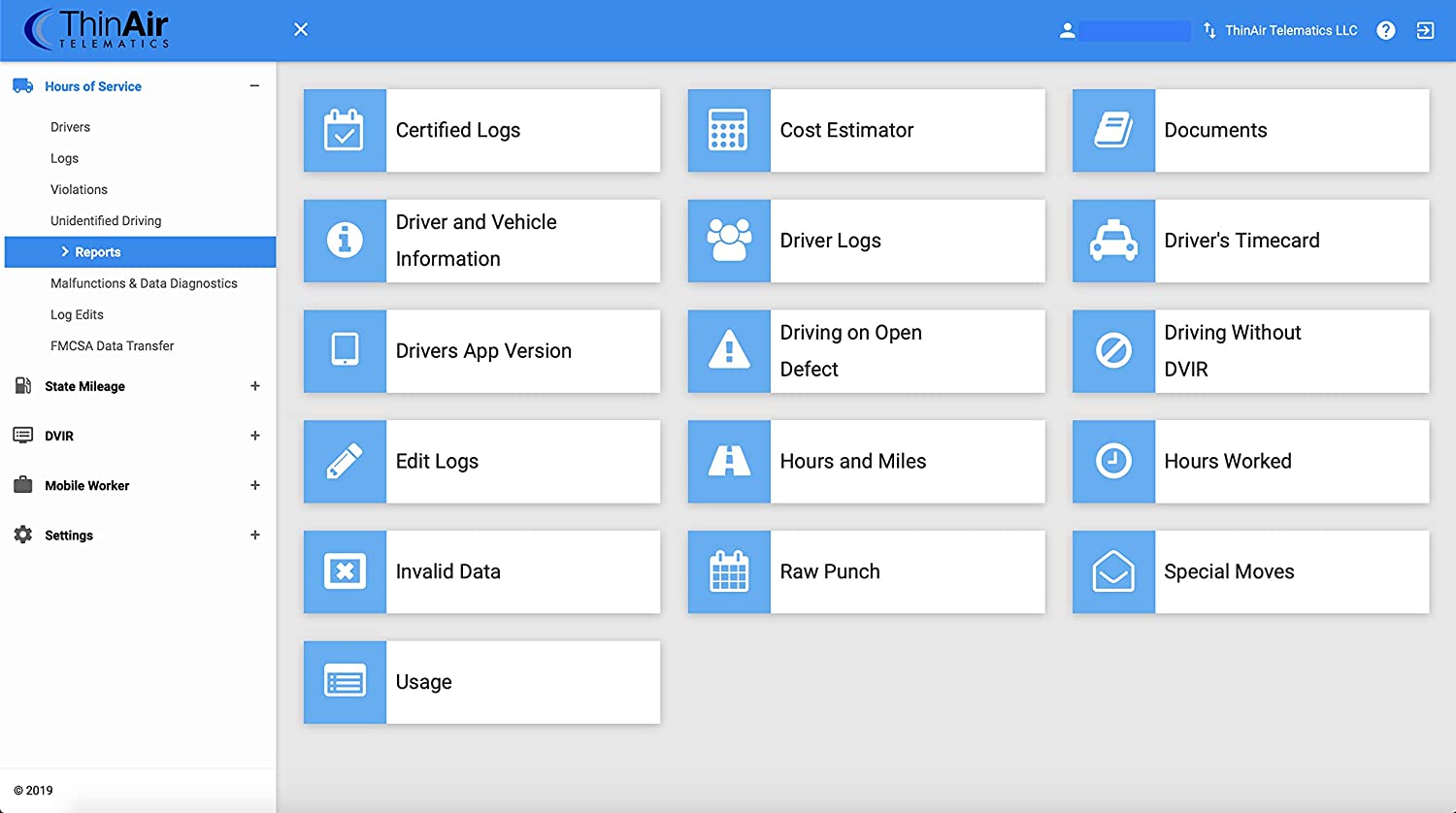Click the Hours and Miles report label
Screen dimensions: 1456x813
coord(853,461)
